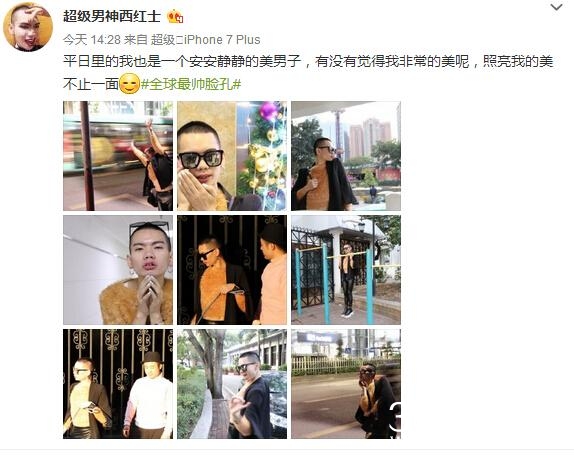
Task: Open the post options chevron menu
Action: [x=556, y=7]
